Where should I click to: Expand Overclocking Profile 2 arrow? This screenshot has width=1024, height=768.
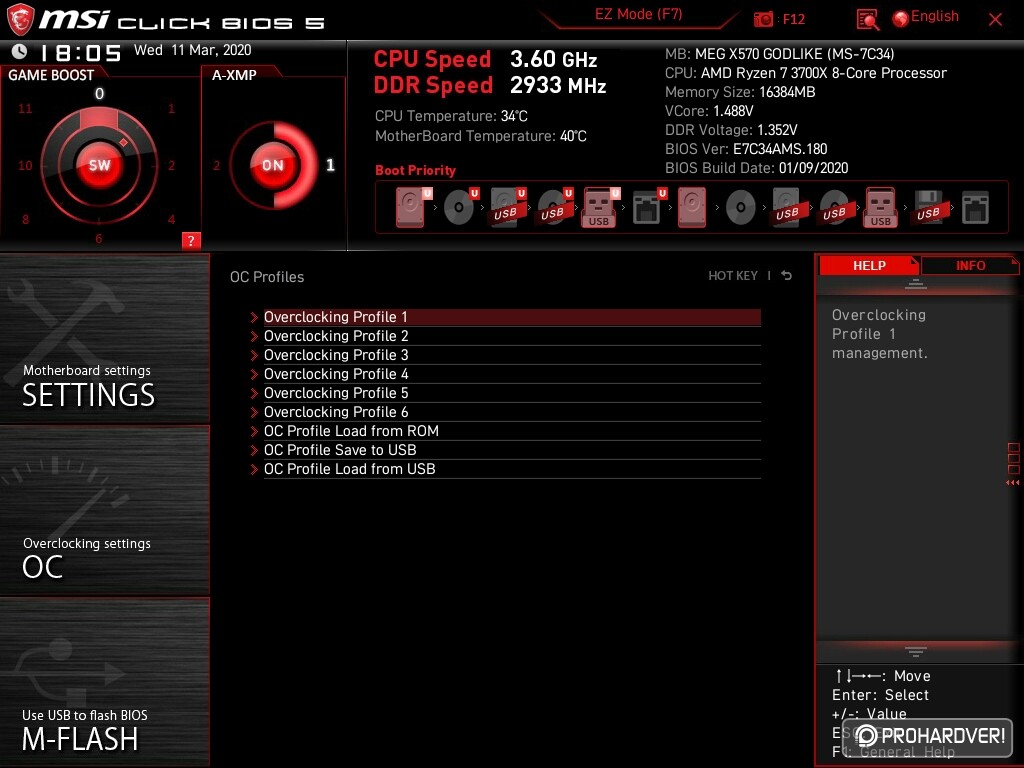click(x=254, y=336)
